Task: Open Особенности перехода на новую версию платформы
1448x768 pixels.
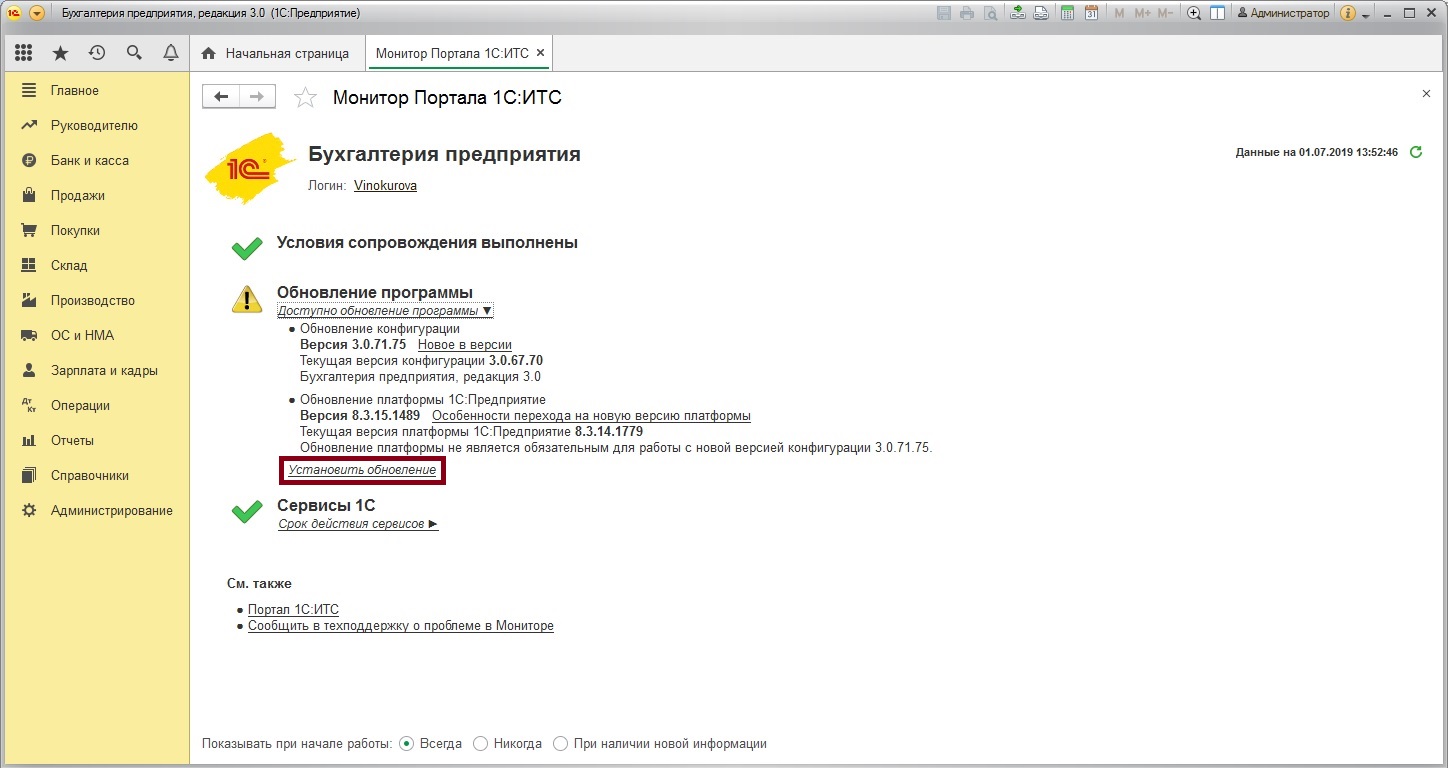Action: point(591,415)
